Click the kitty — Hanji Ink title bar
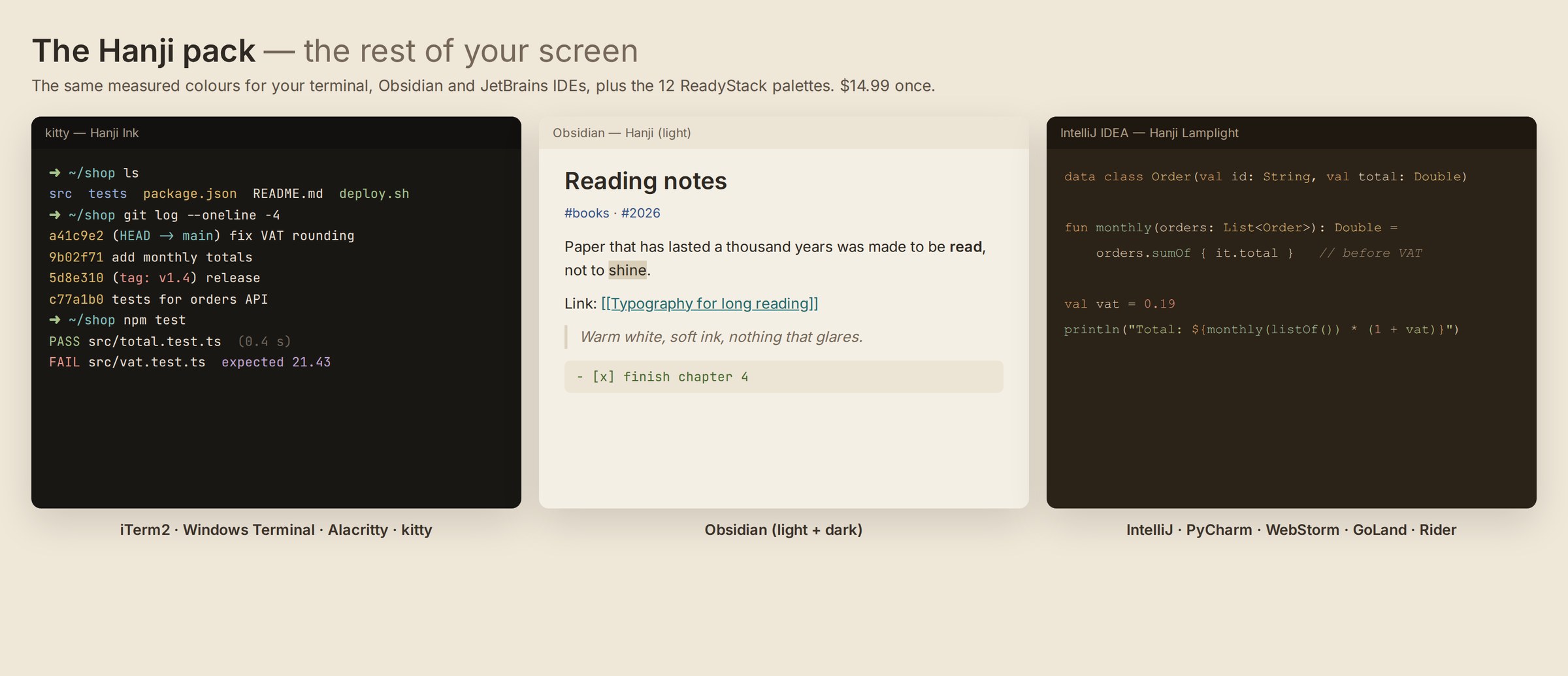Image resolution: width=1568 pixels, height=676 pixels. pos(276,133)
